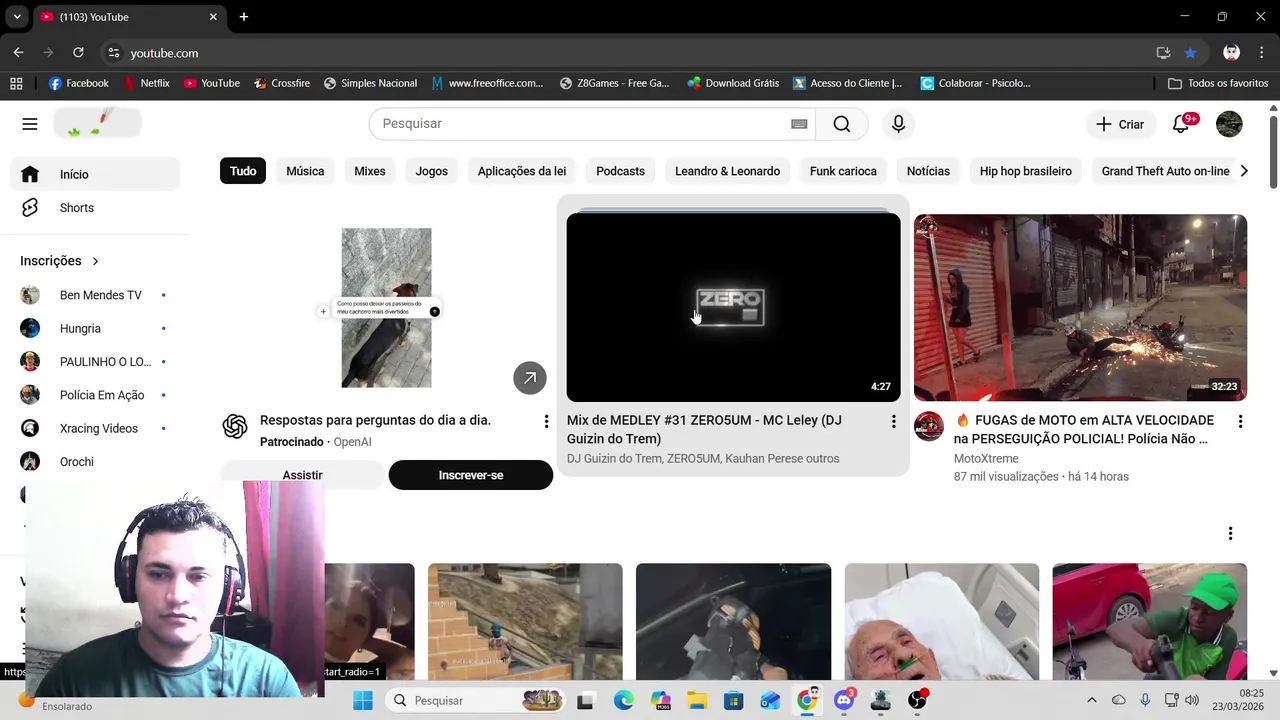Open the Facebook bookmark
The width and height of the screenshot is (1280, 720).
[79, 83]
